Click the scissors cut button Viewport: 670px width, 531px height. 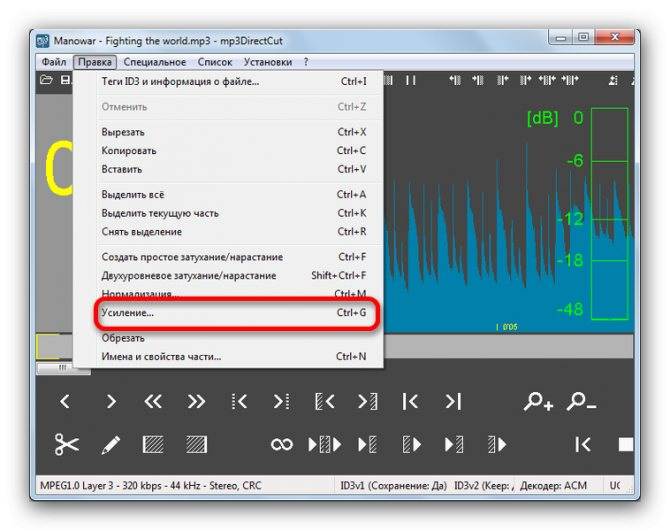pyautogui.click(x=67, y=444)
